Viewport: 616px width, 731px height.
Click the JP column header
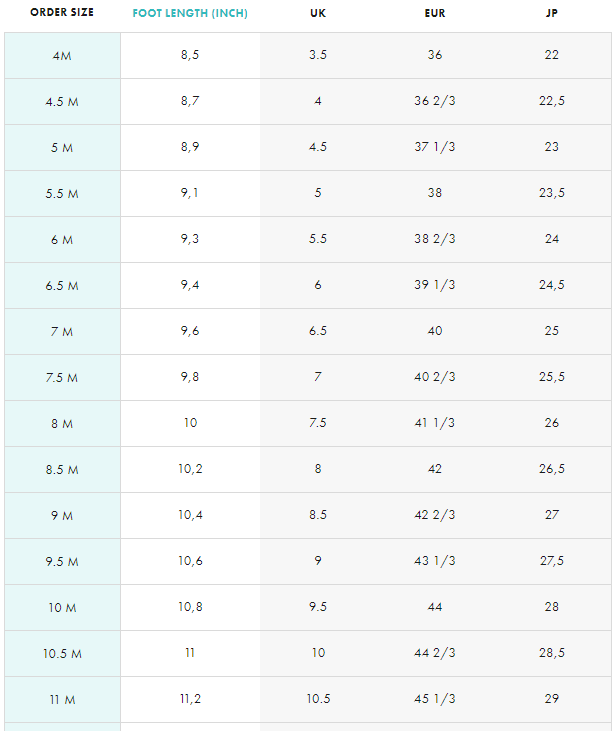(x=552, y=13)
